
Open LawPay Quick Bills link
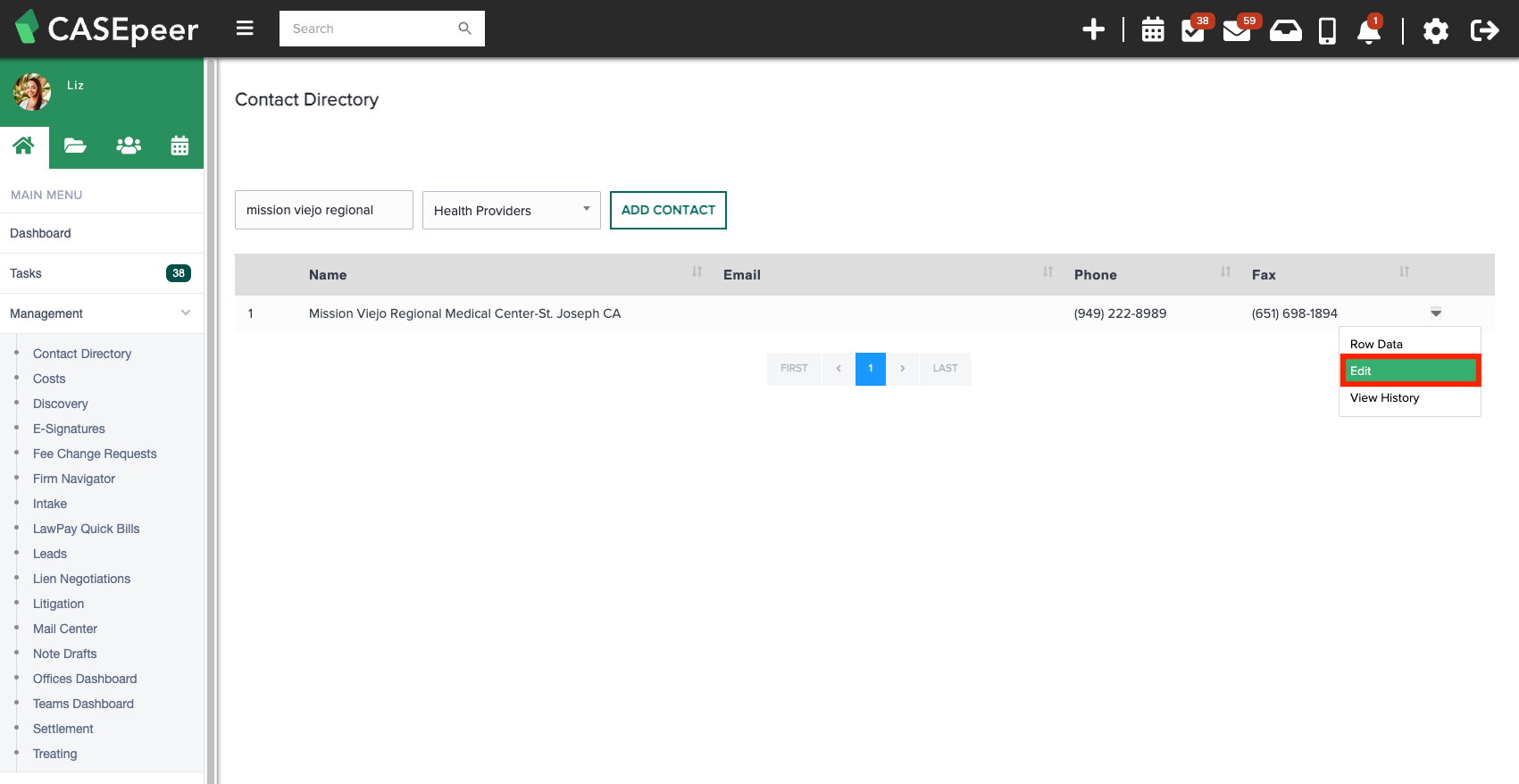click(x=87, y=529)
